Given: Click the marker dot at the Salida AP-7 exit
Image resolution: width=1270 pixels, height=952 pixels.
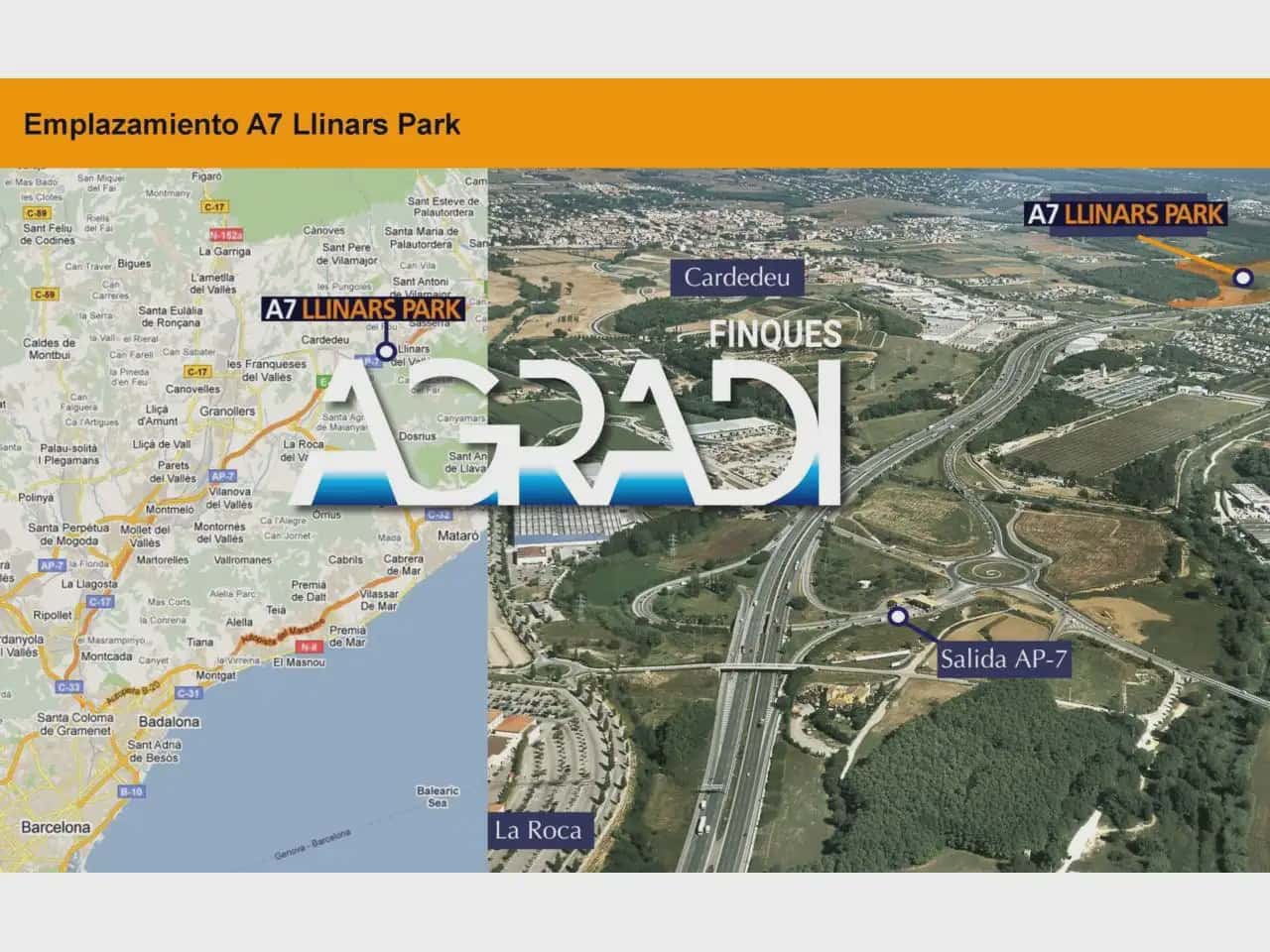Looking at the screenshot, I should (898, 617).
